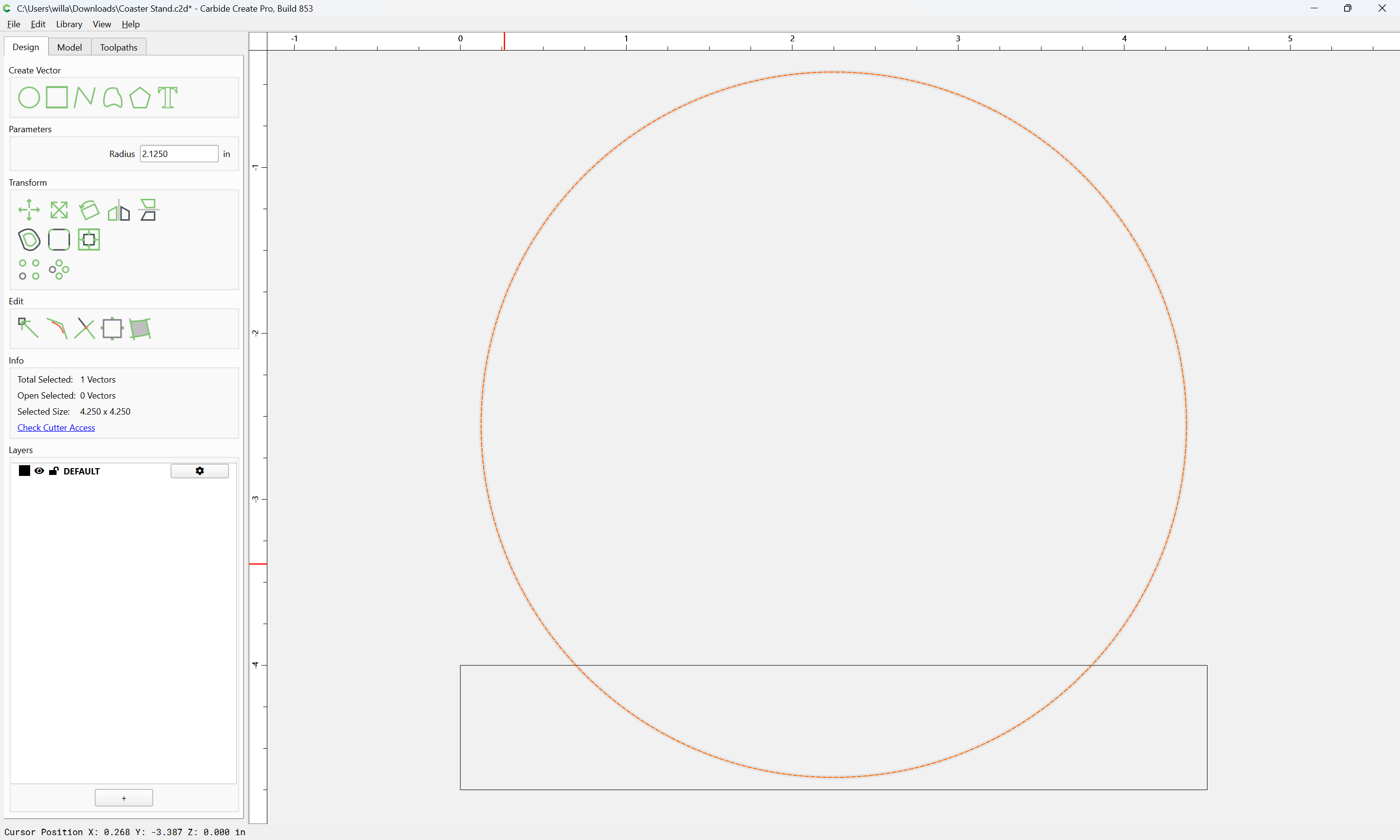Mirror the selection horizontally
Image resolution: width=1400 pixels, height=840 pixels.
(x=119, y=210)
